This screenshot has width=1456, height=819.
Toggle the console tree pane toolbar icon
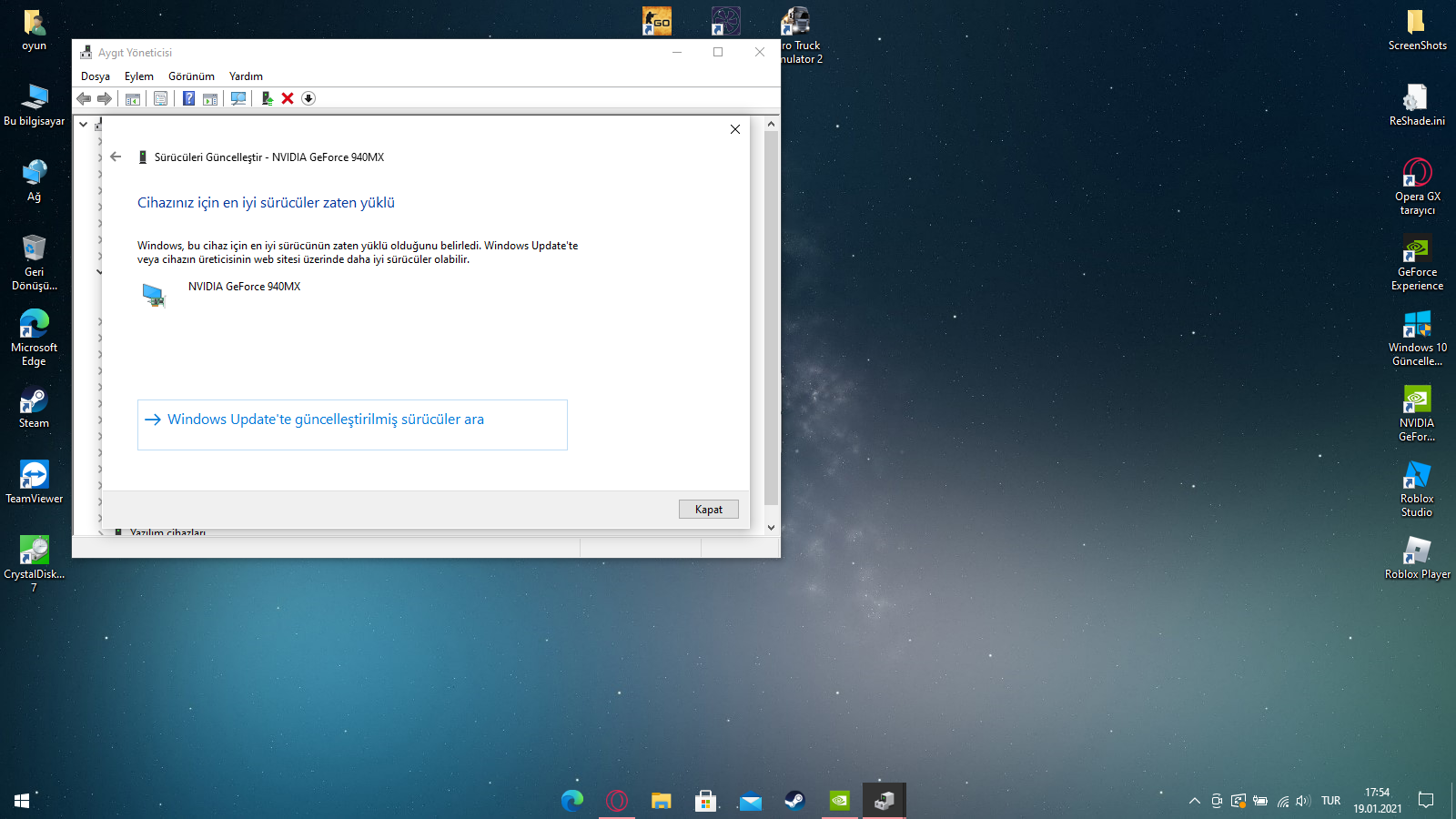coord(133,98)
